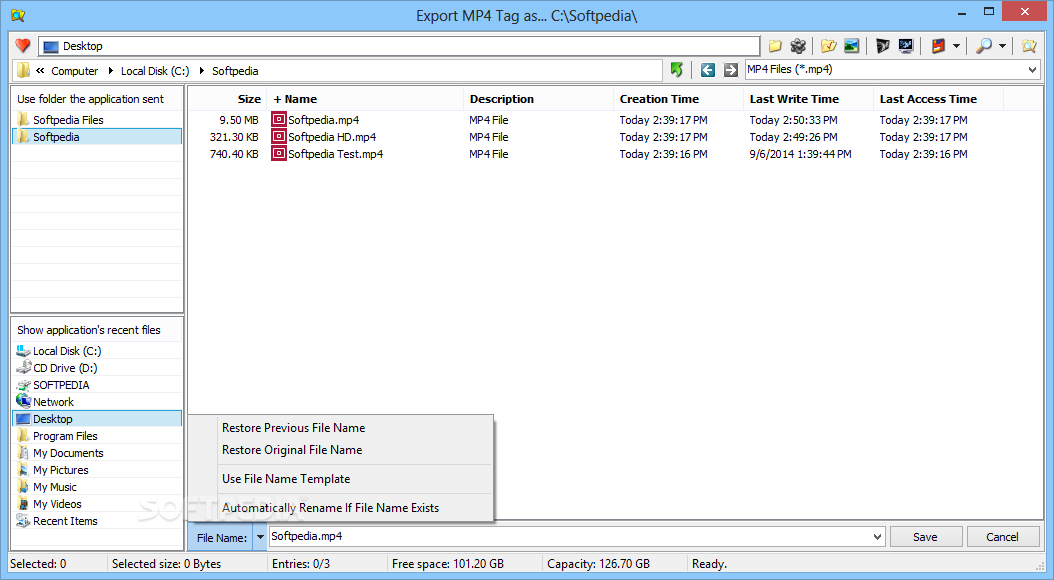Toggle Automatically Rename If File Name Exists
The width and height of the screenshot is (1054, 580).
[331, 507]
